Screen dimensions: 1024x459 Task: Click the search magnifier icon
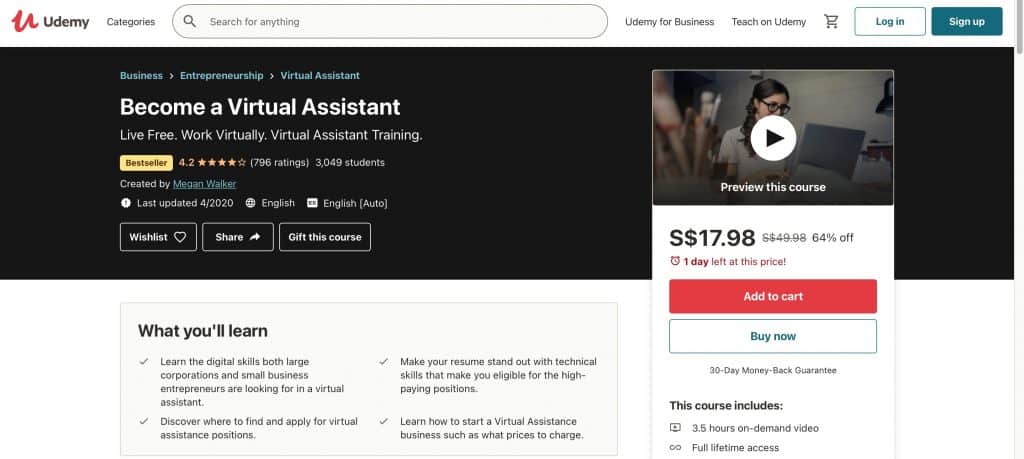190,22
